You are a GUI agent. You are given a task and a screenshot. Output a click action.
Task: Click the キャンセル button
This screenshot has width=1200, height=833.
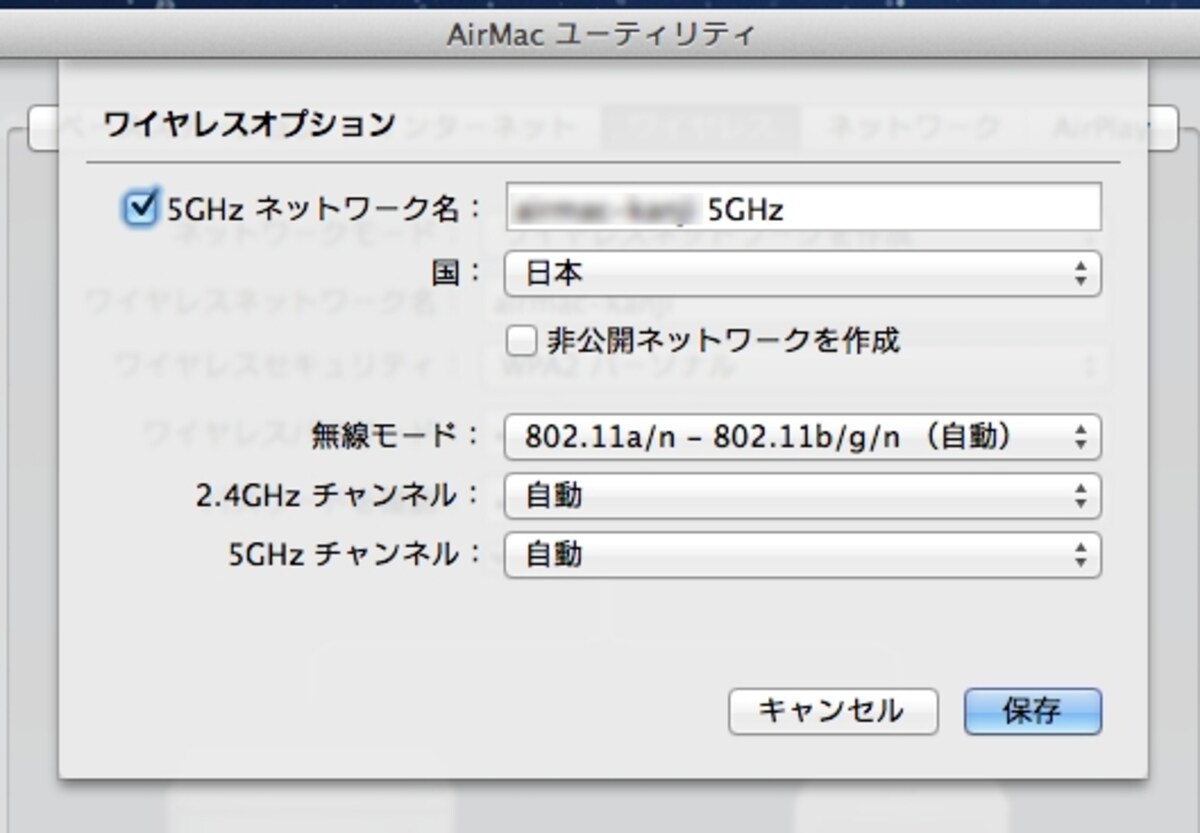833,711
